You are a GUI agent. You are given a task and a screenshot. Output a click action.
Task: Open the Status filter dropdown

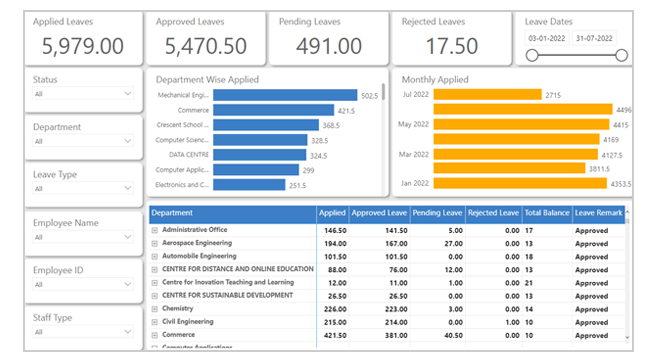pyautogui.click(x=82, y=94)
